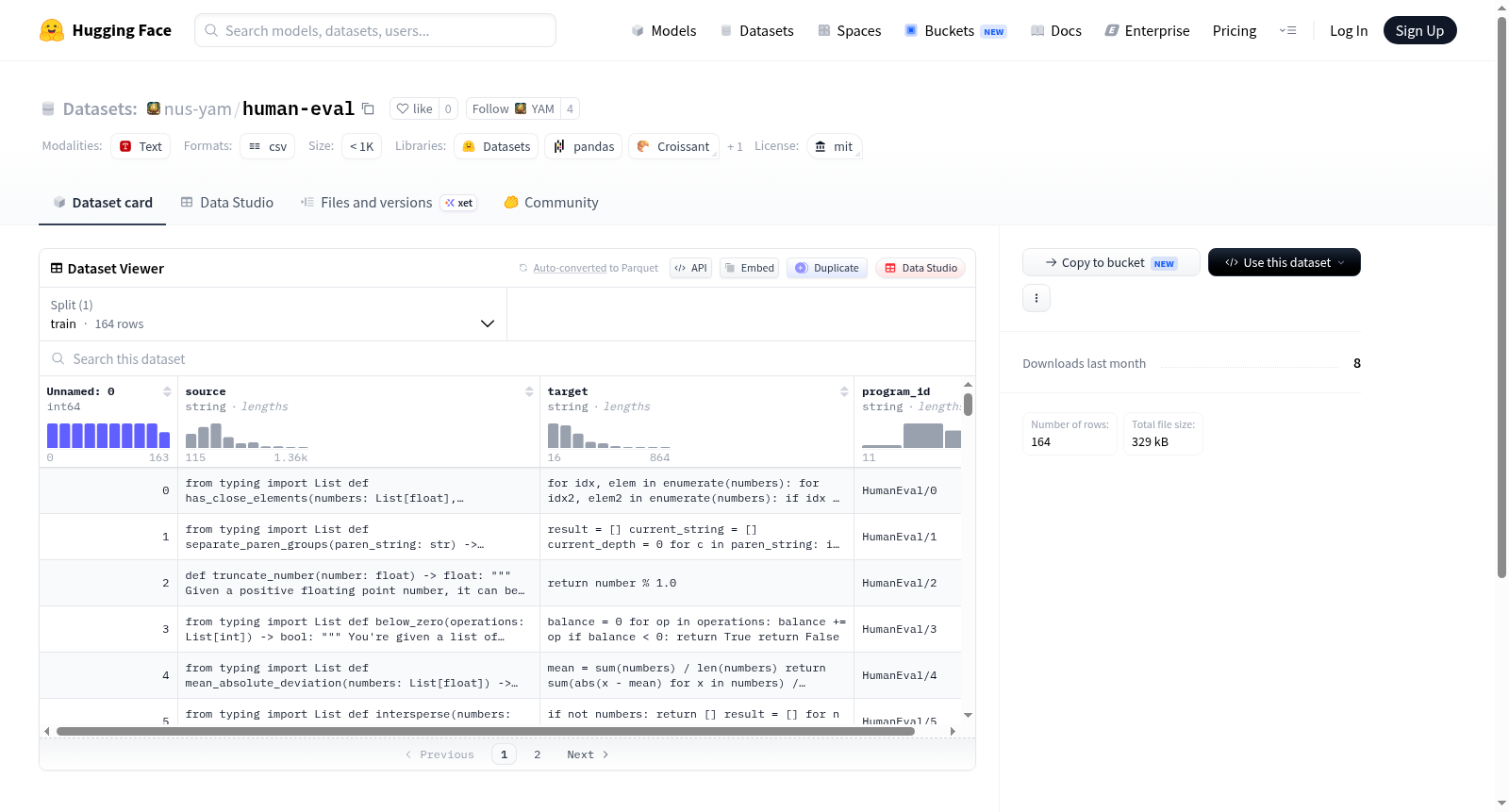The width and height of the screenshot is (1509, 812).
Task: Click the like count number
Action: pyautogui.click(x=448, y=108)
